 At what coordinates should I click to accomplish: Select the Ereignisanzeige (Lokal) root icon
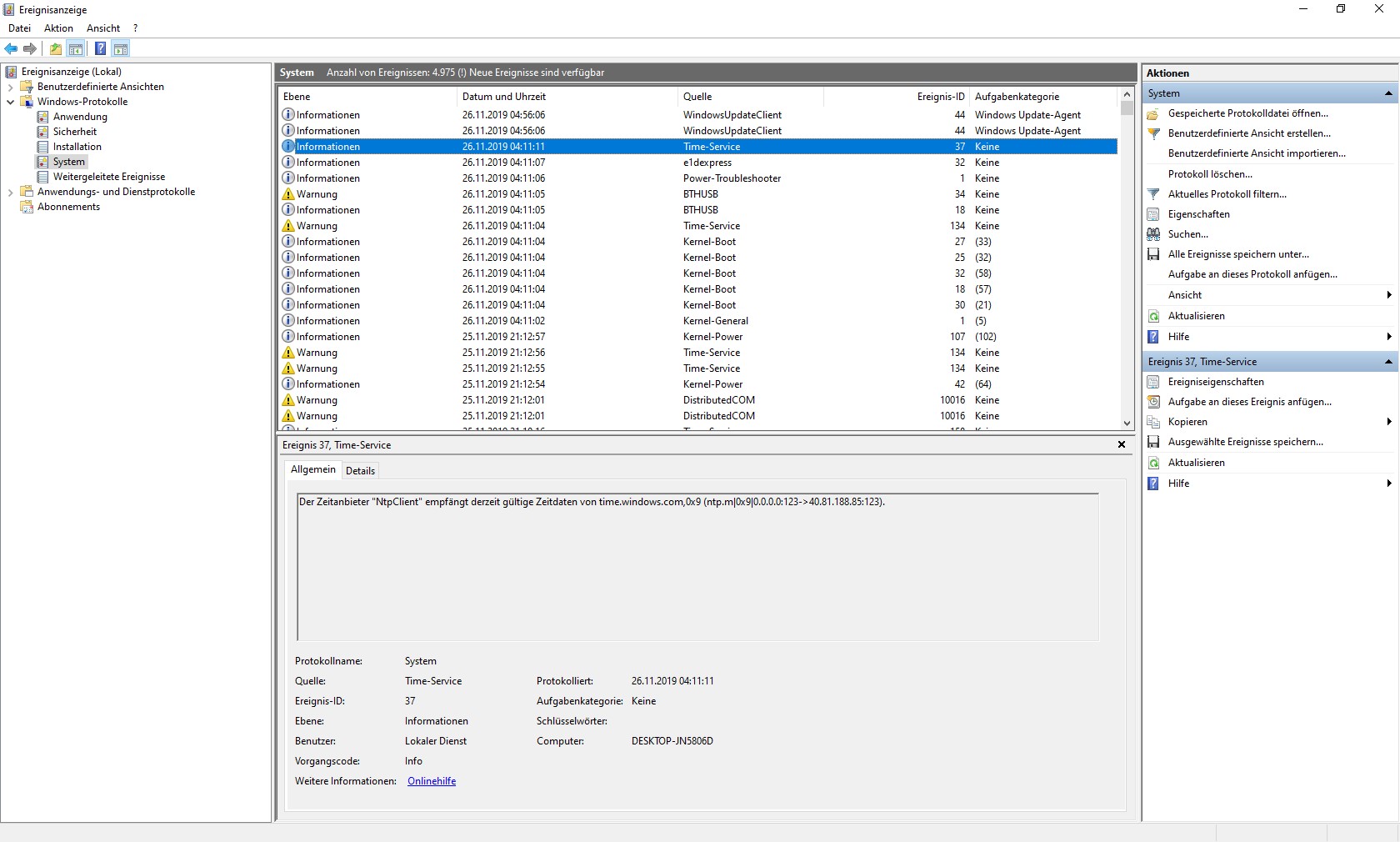point(12,72)
